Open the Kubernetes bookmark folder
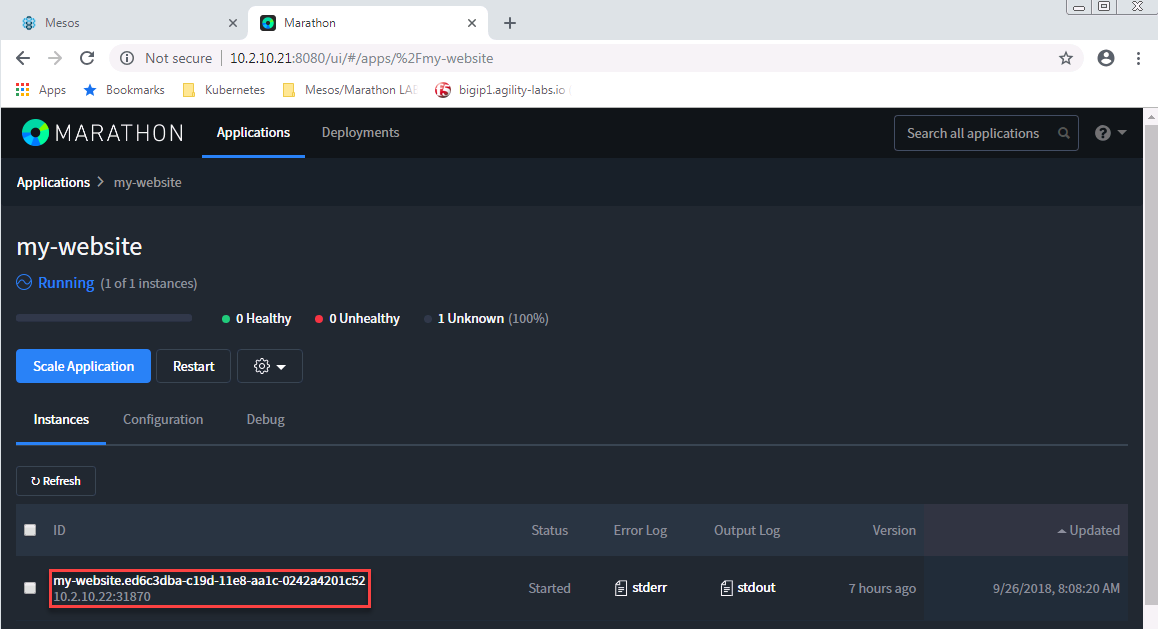Screen dimensions: 1158x629 pos(225,89)
